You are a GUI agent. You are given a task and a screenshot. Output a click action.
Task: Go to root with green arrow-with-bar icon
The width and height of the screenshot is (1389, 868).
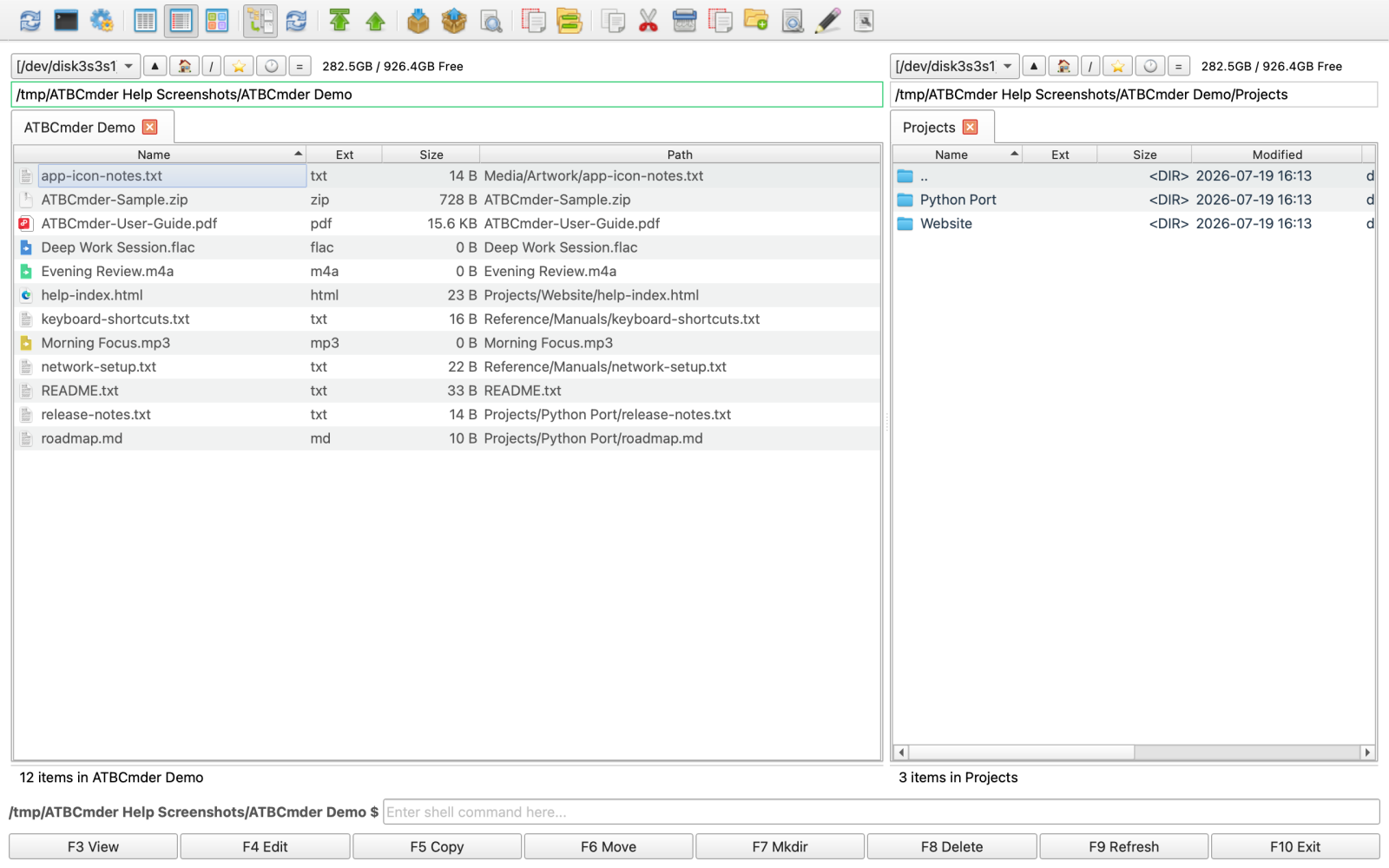click(x=339, y=21)
